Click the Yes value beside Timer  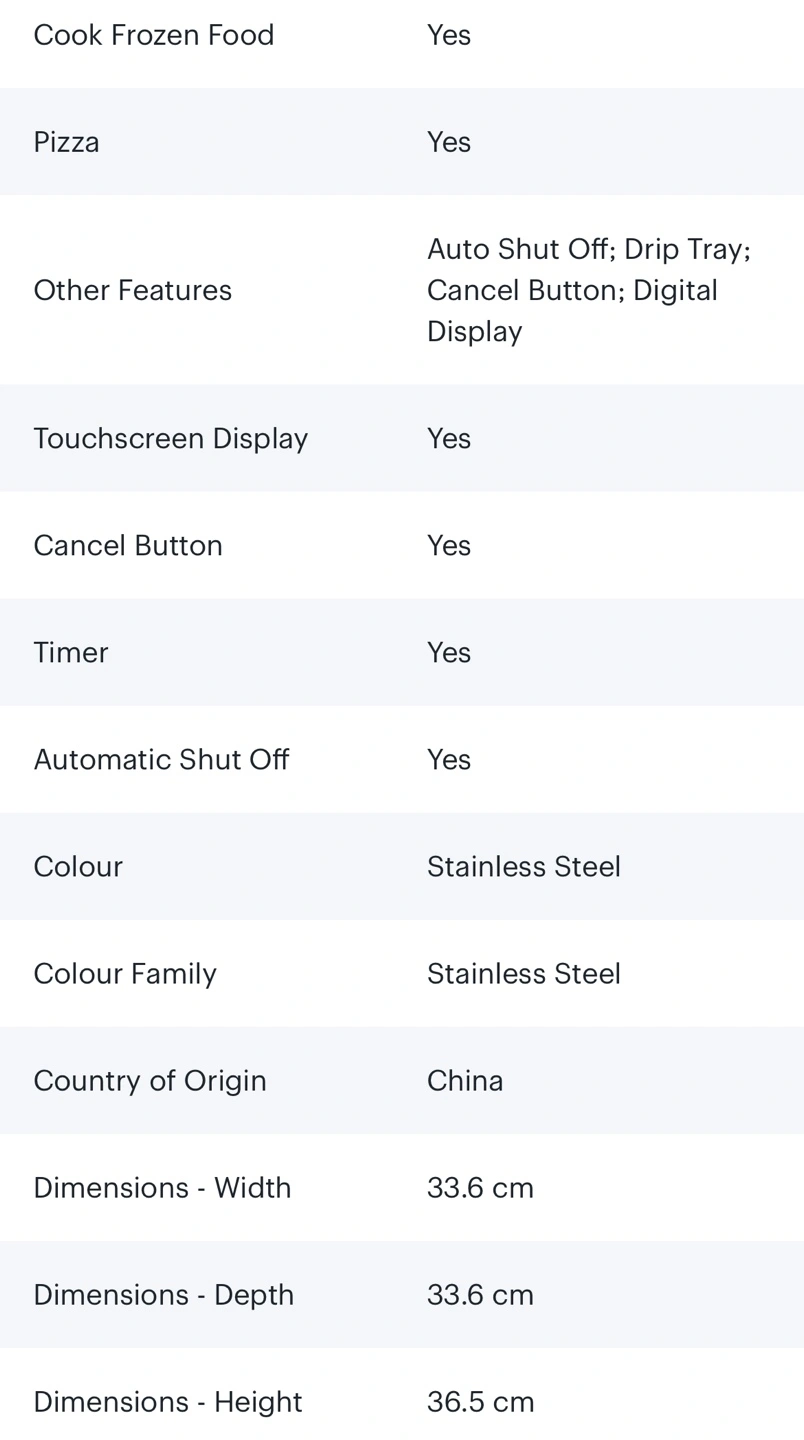pyautogui.click(x=448, y=652)
